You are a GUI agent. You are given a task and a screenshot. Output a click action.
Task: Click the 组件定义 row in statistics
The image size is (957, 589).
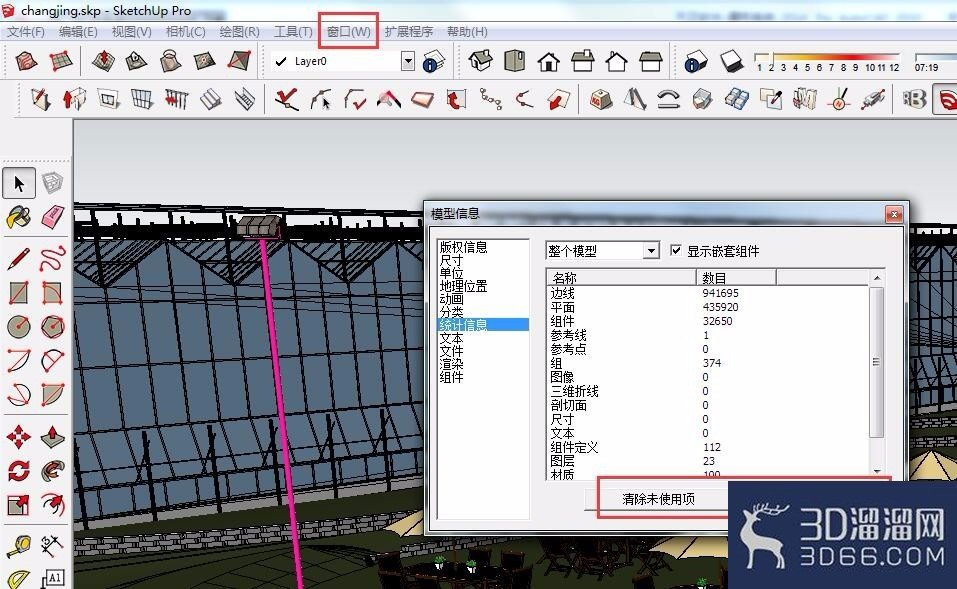pos(708,447)
